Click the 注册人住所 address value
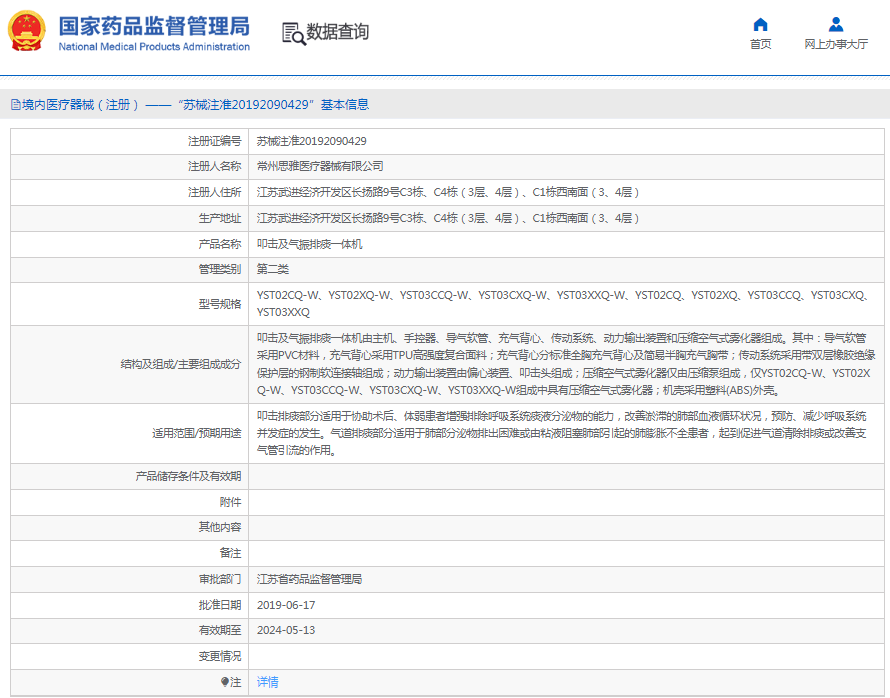 tap(448, 192)
